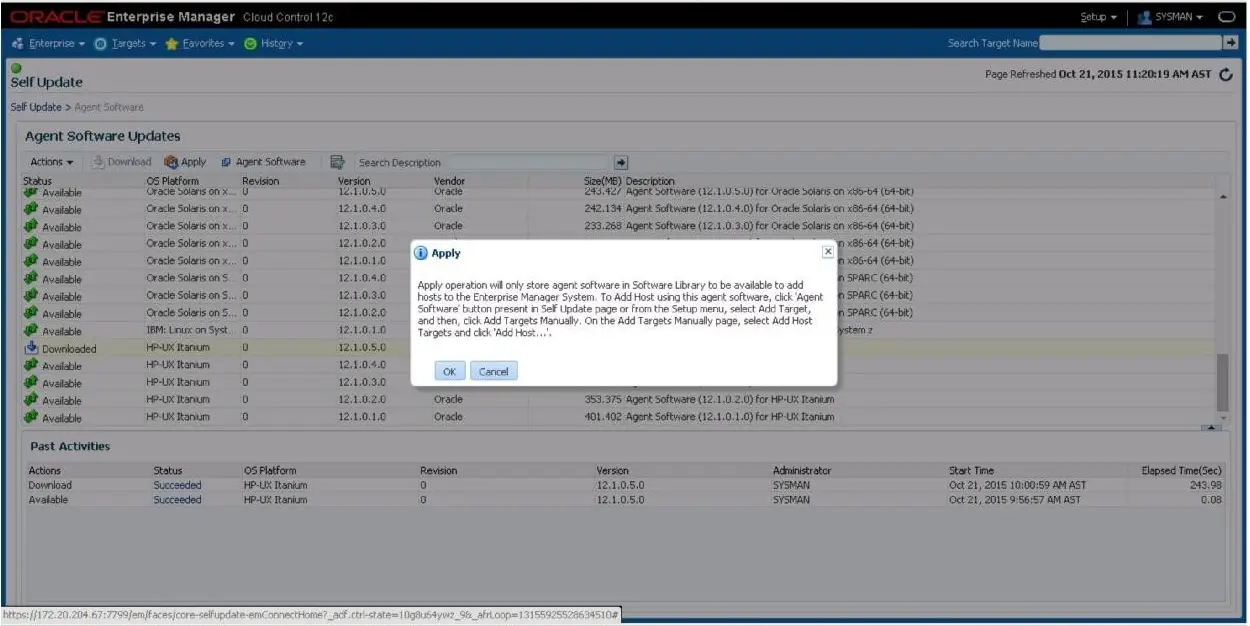Click the Start Time header in Past Activities

coord(971,470)
